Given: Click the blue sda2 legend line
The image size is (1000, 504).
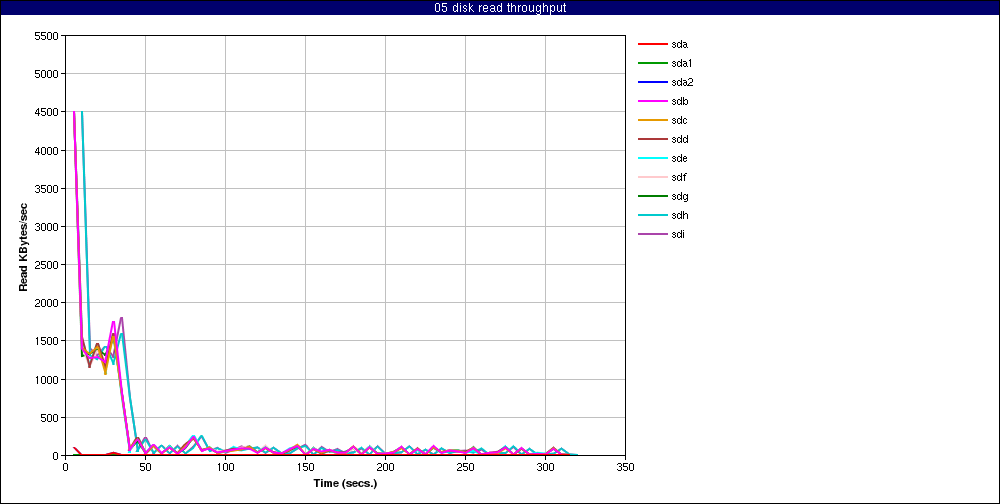Looking at the screenshot, I should pos(652,83).
